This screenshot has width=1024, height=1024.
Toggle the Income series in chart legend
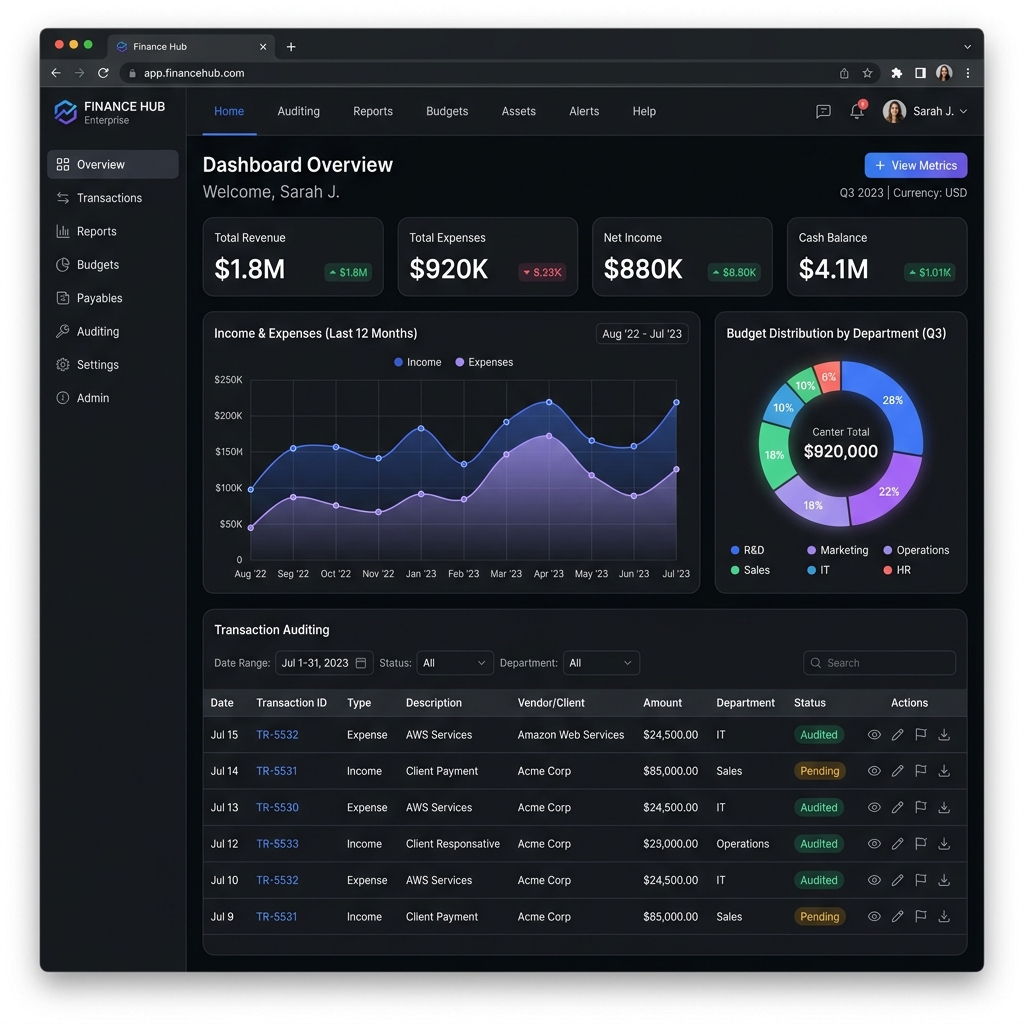point(418,362)
